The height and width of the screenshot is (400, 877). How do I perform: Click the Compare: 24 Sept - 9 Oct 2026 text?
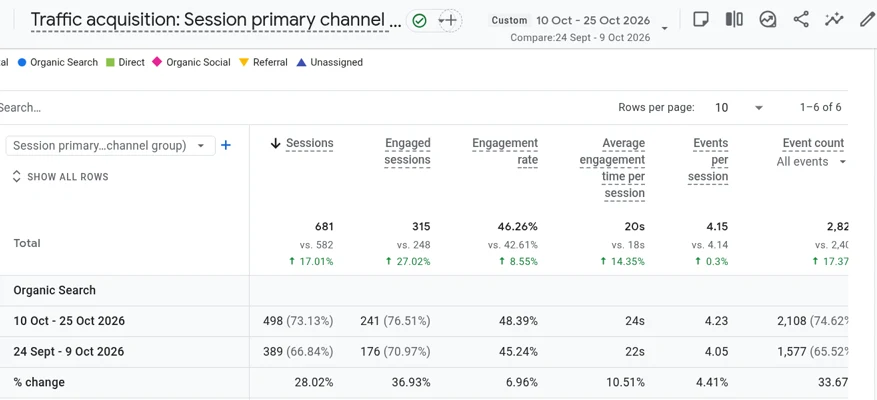pyautogui.click(x=580, y=37)
